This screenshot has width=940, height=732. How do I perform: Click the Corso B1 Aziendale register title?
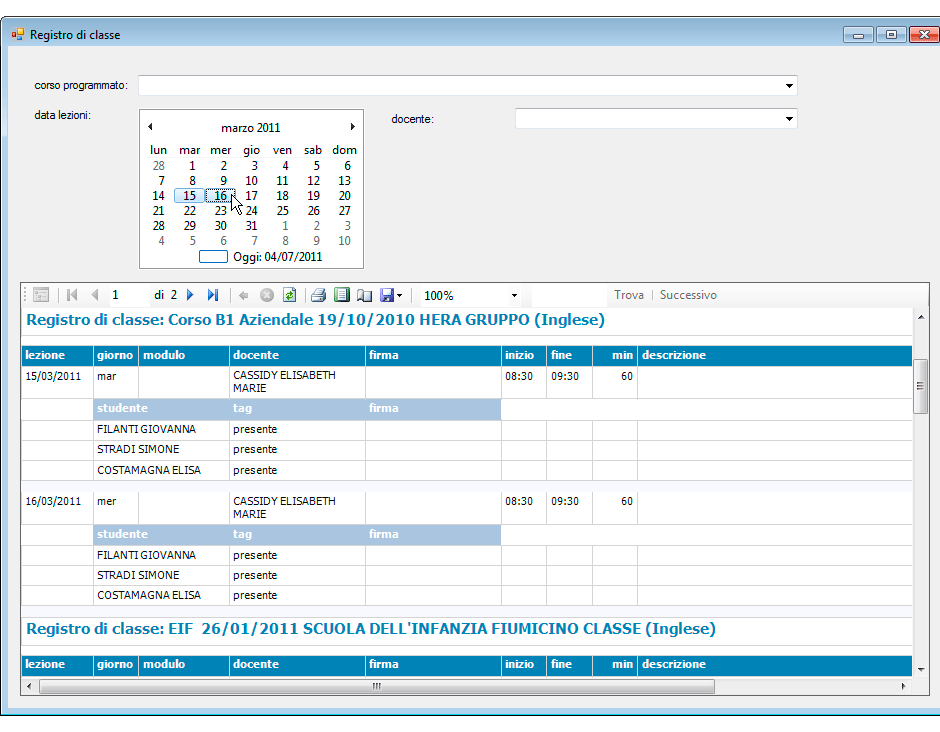pos(315,320)
